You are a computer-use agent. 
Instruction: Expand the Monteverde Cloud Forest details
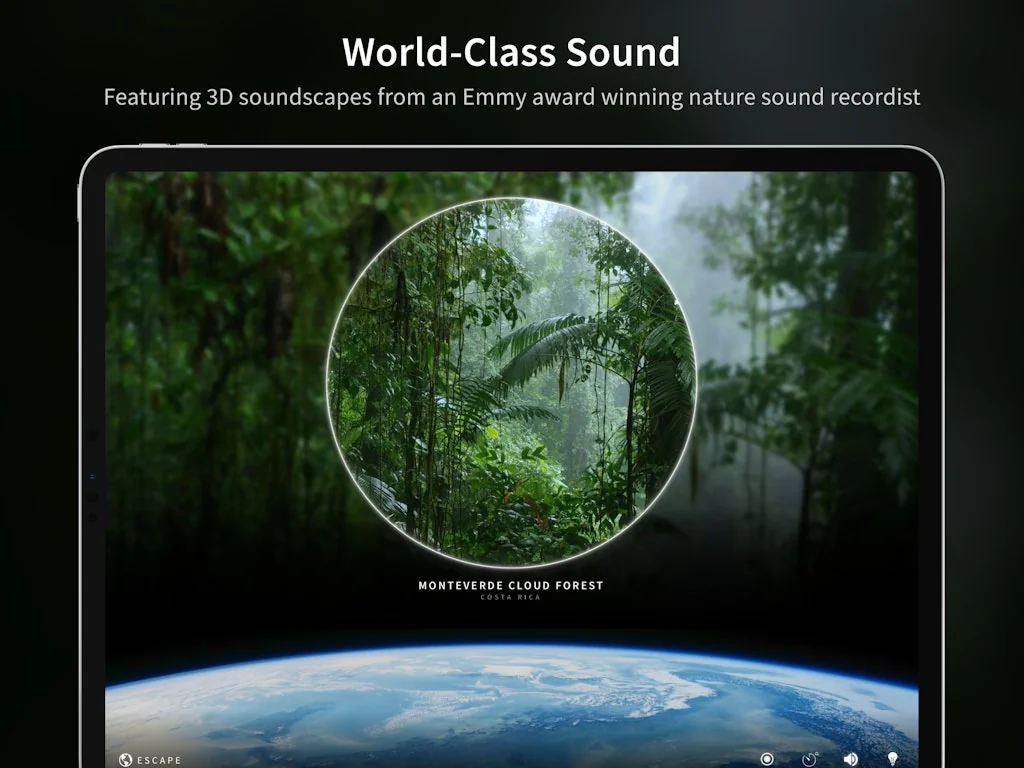click(x=512, y=585)
